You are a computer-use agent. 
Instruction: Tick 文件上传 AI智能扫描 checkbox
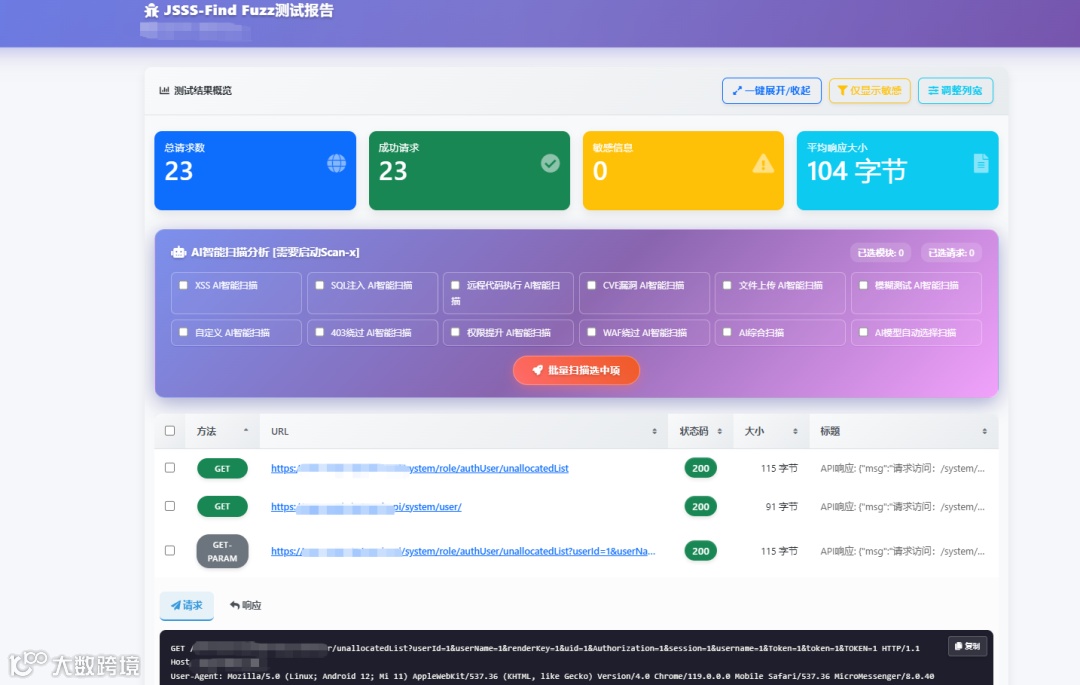pos(727,285)
